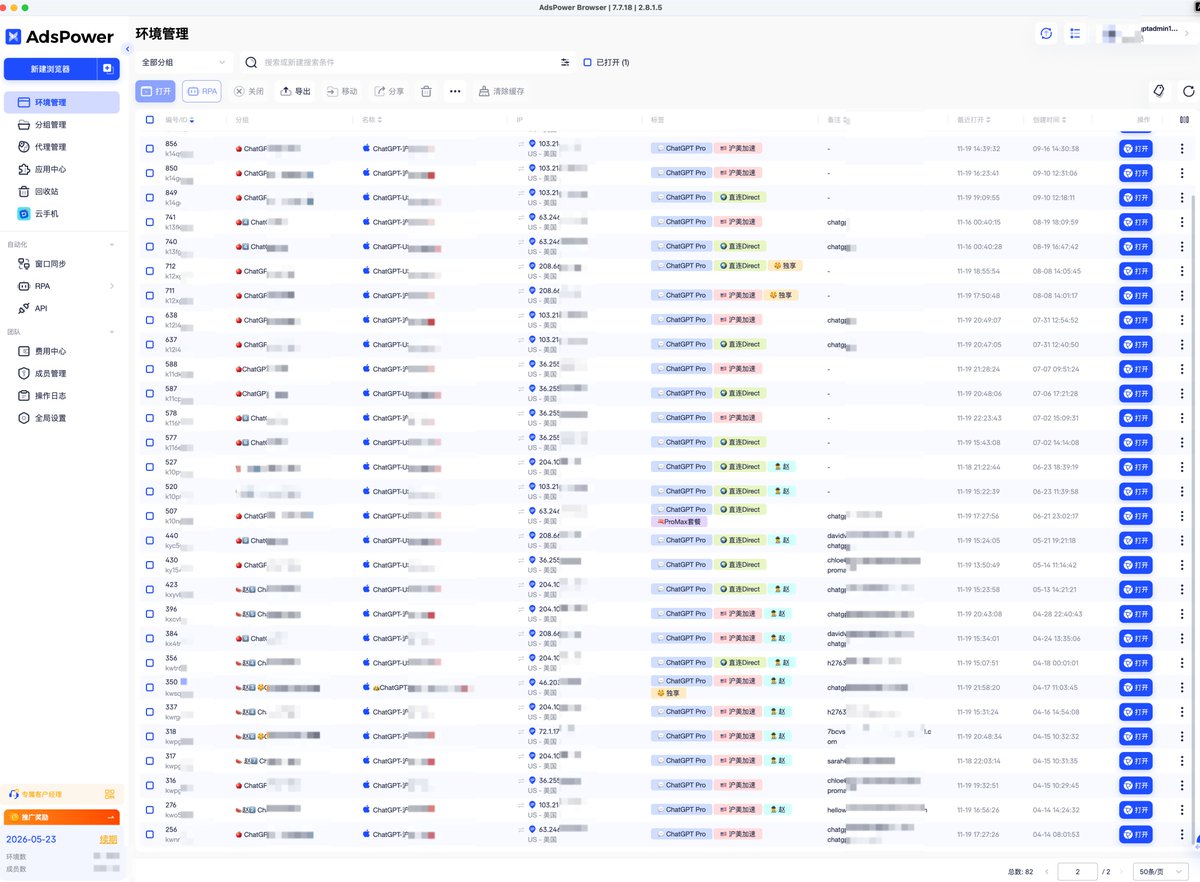Click the 移动 move toolbar item

click(342, 91)
